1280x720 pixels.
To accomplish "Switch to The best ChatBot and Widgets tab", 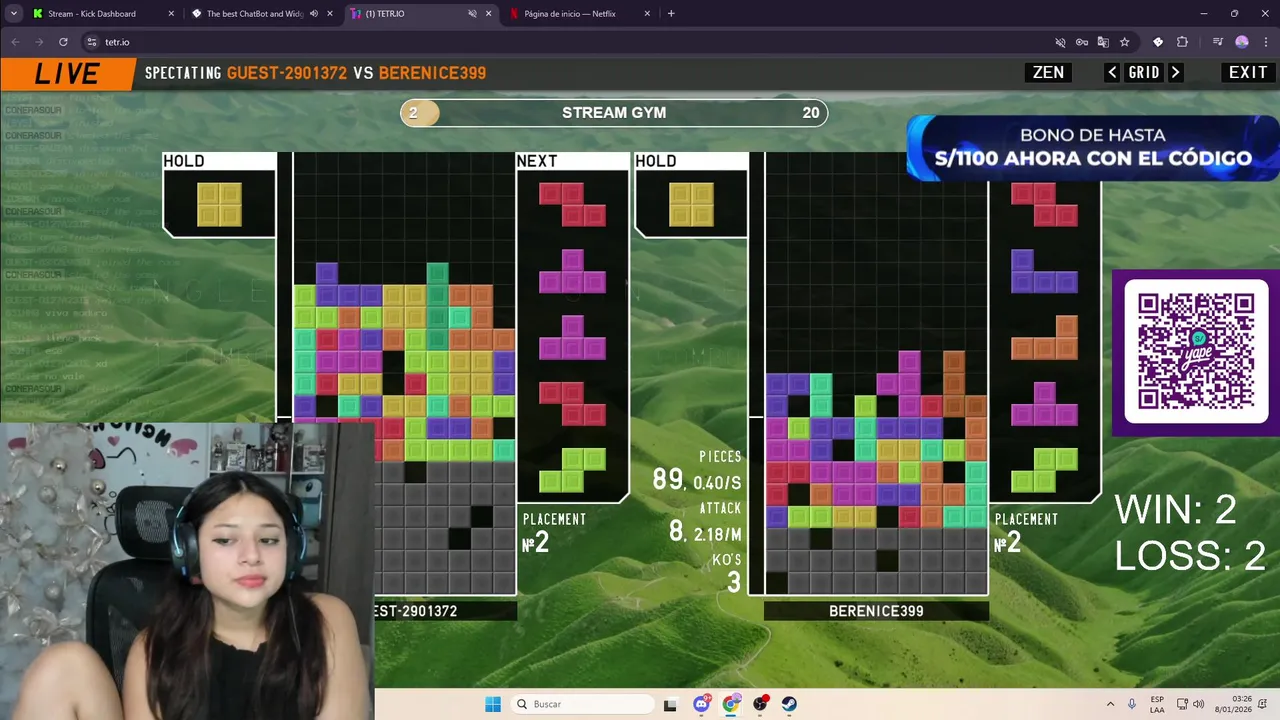I will [263, 14].
